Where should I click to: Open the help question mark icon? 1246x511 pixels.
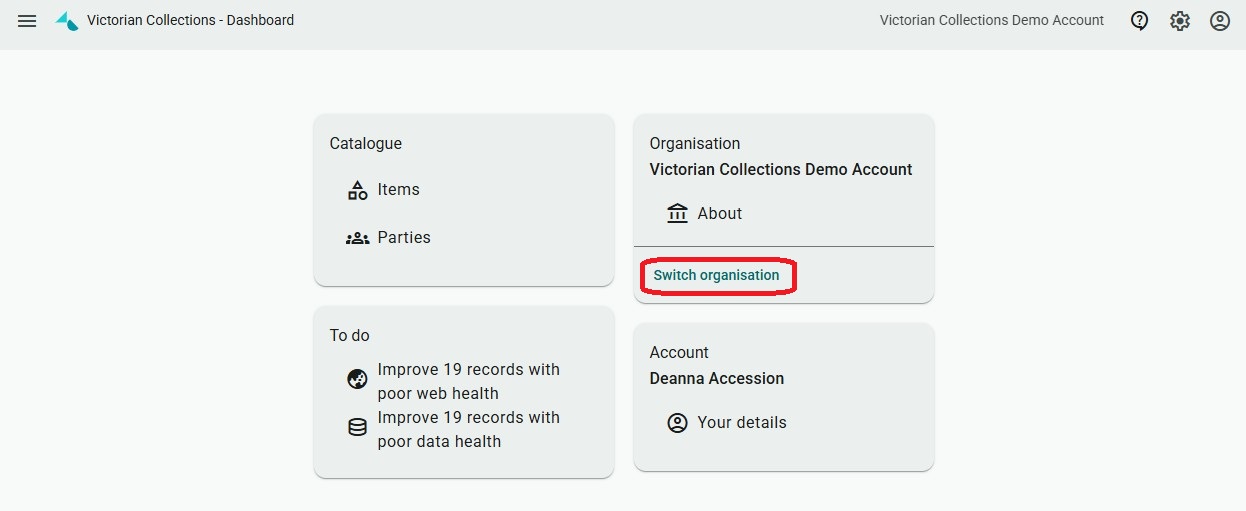tap(1139, 20)
